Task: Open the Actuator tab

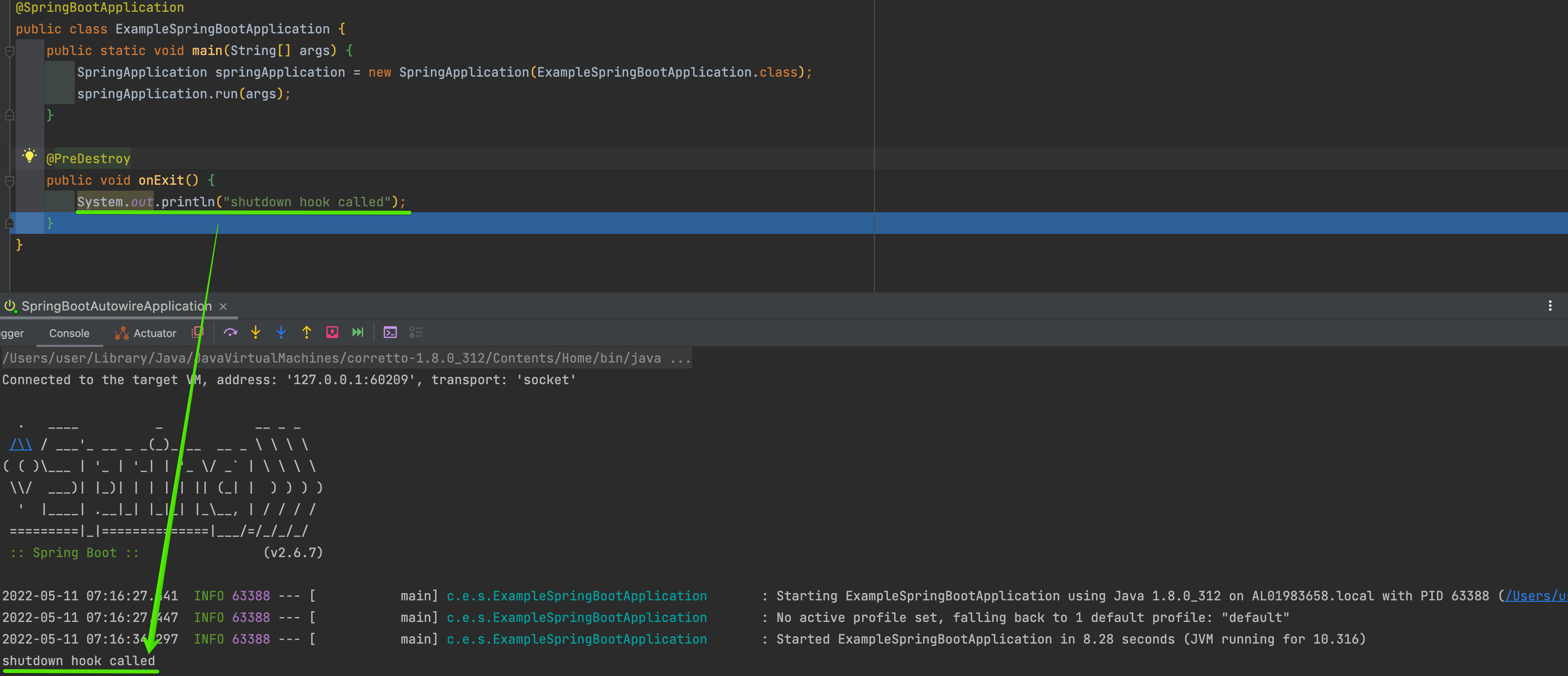Action: [146, 334]
